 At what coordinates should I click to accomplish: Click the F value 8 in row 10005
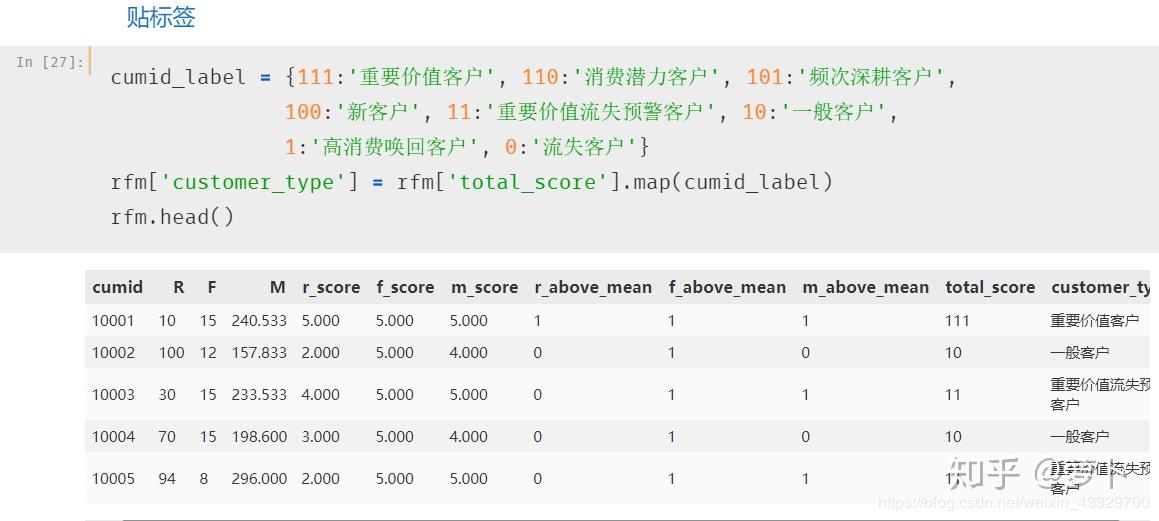coord(204,479)
